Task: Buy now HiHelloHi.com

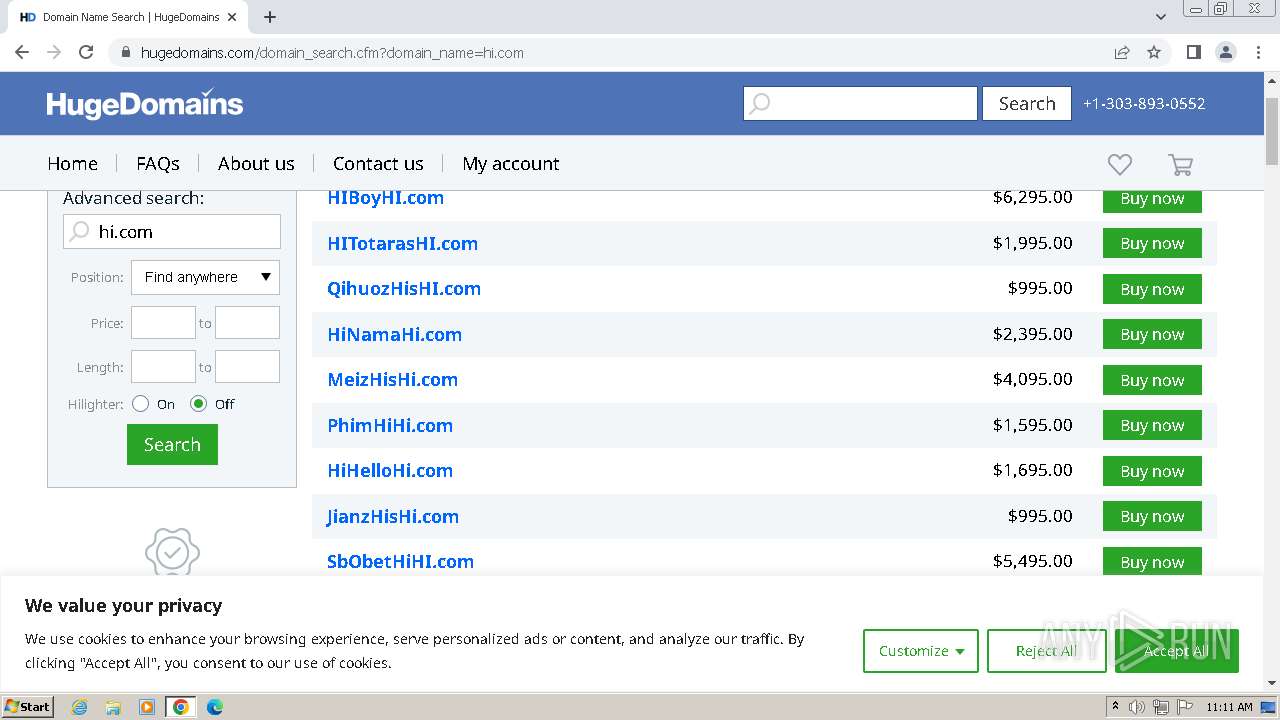Action: [x=1152, y=471]
